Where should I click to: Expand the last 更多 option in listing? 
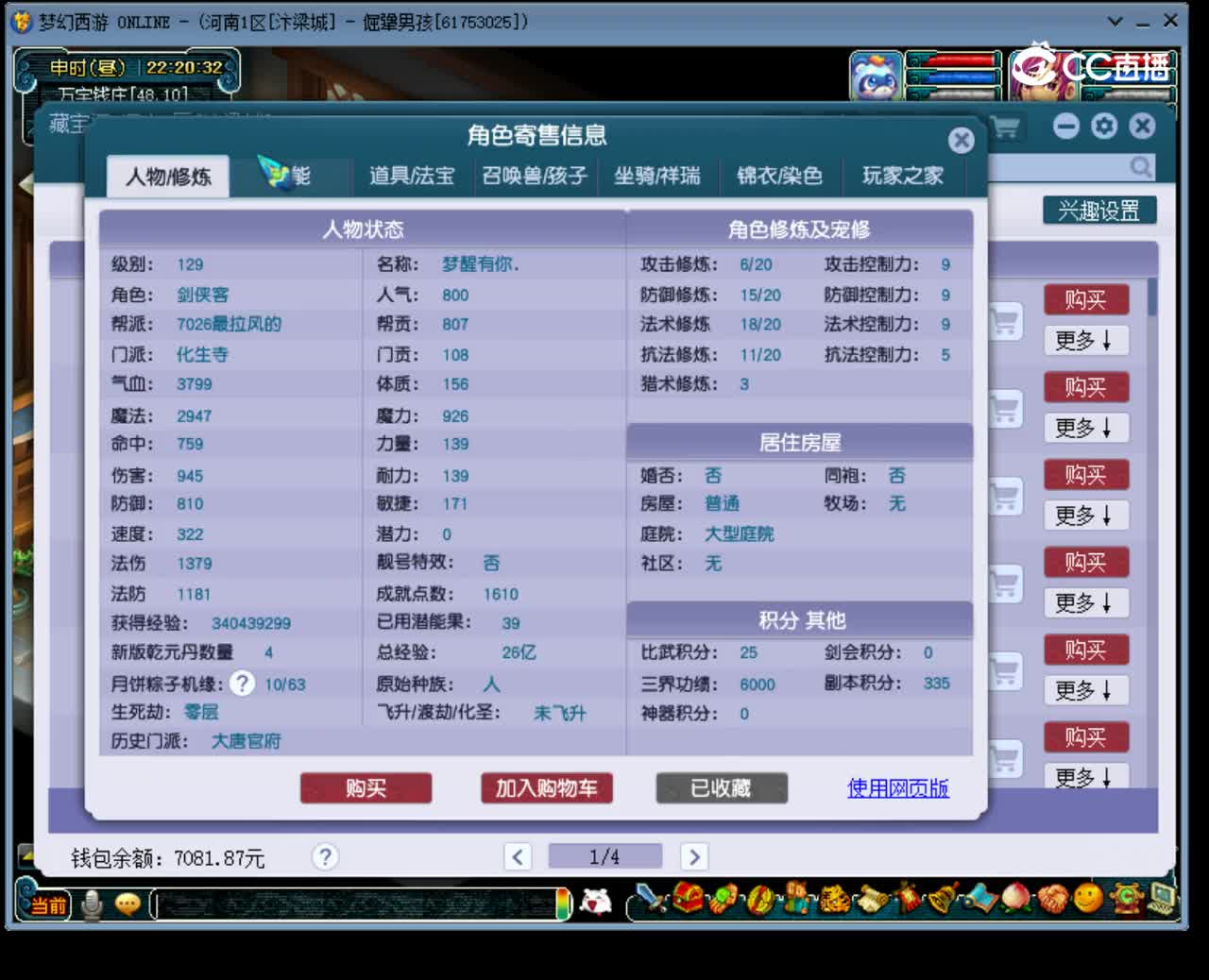tap(1085, 776)
